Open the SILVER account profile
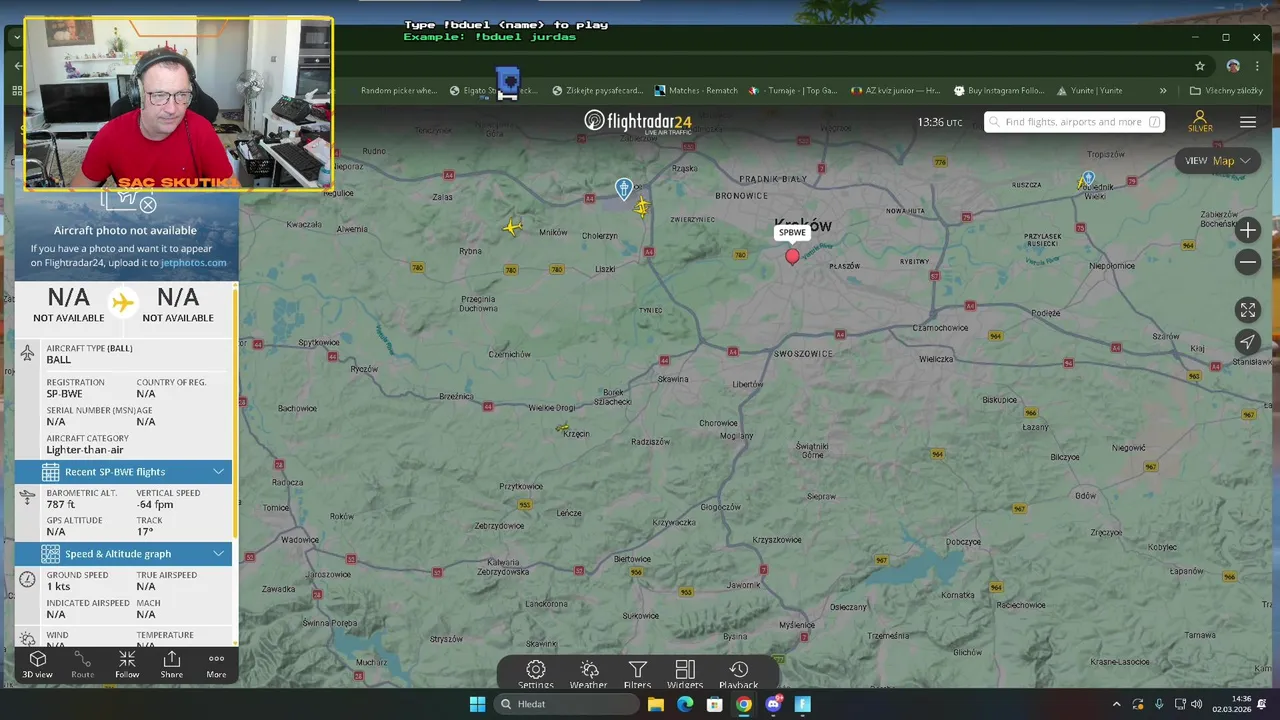The width and height of the screenshot is (1280, 720). (x=1200, y=122)
